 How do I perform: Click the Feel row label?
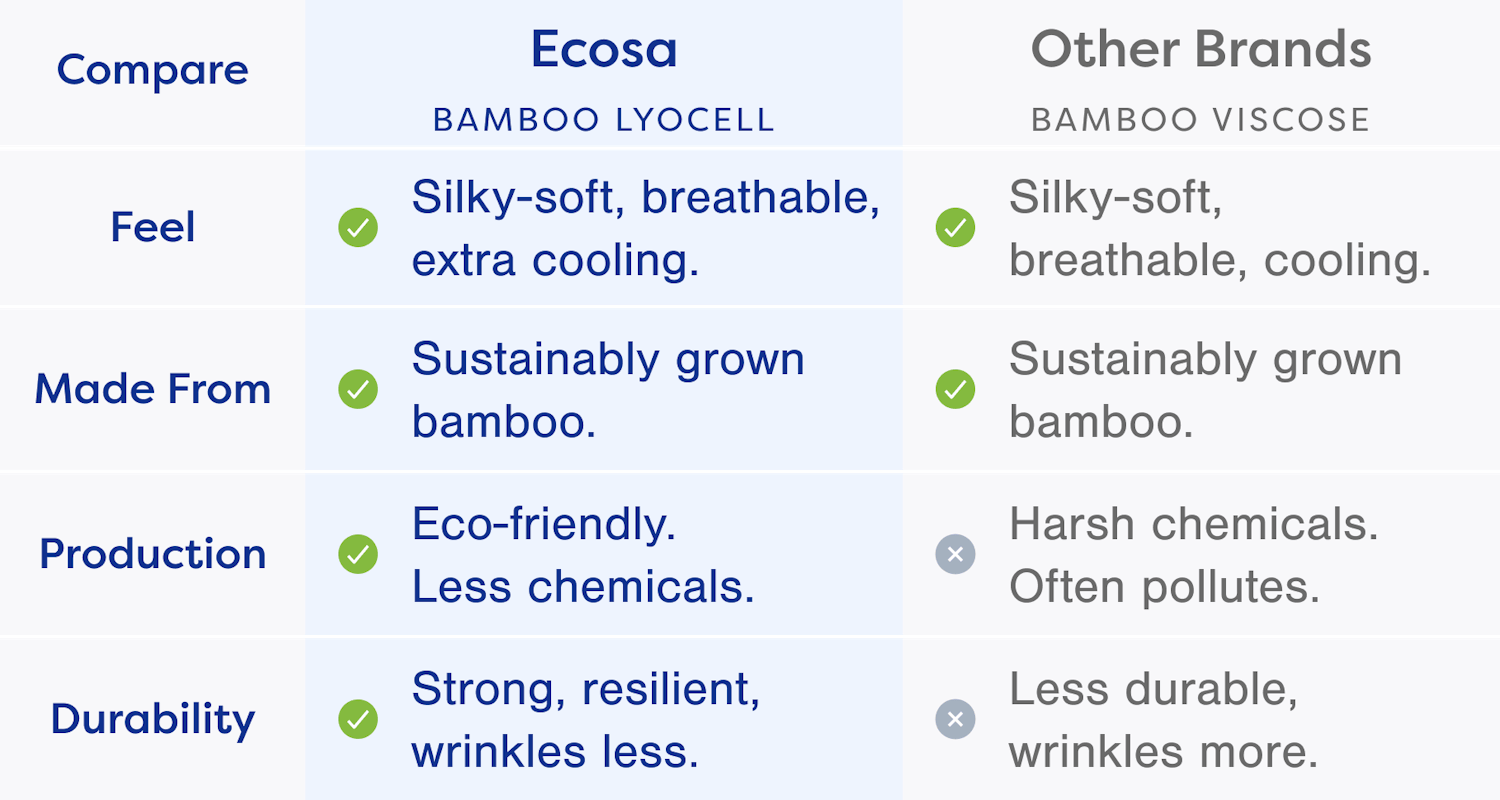click(x=153, y=228)
